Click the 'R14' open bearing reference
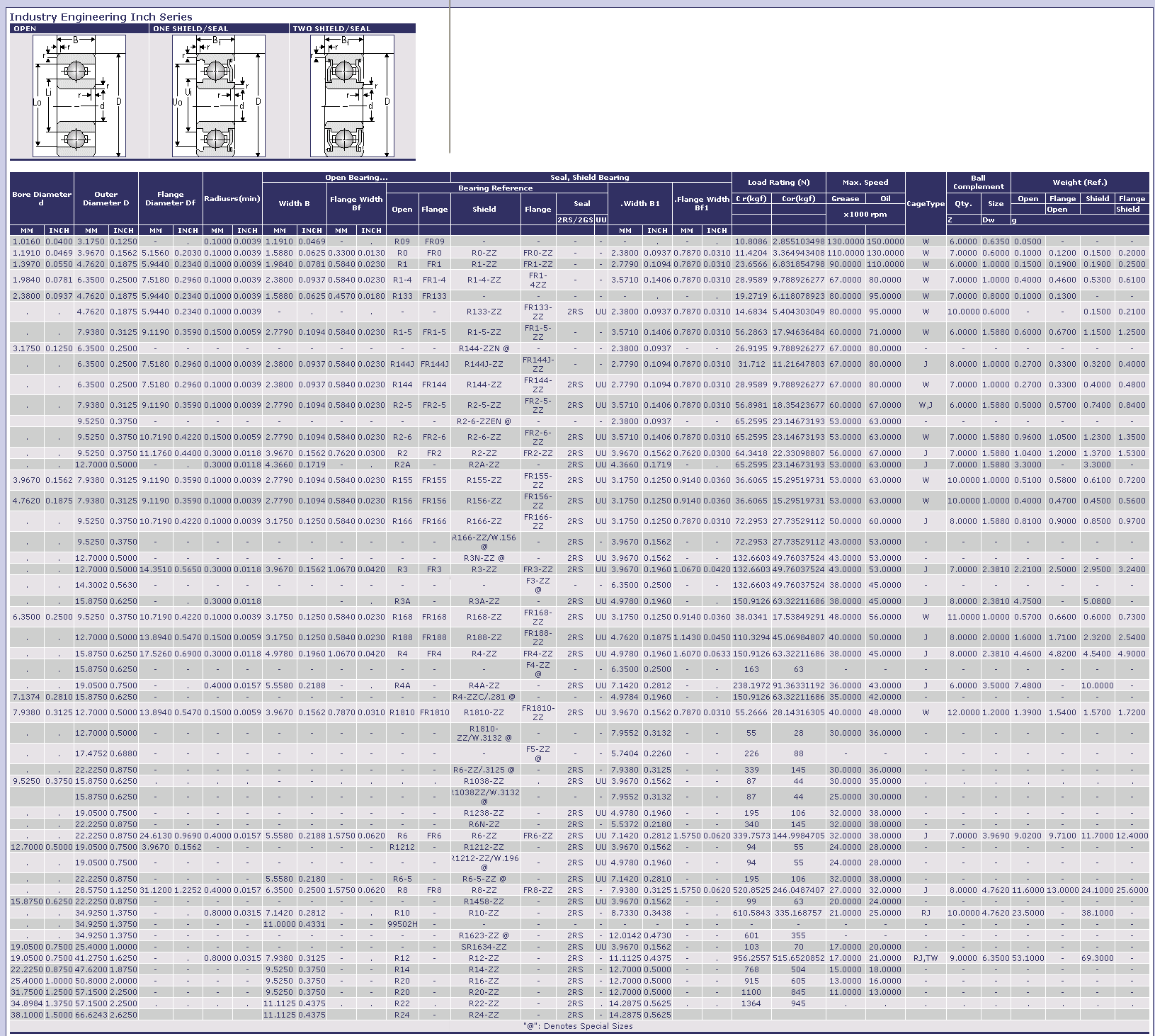 402,969
